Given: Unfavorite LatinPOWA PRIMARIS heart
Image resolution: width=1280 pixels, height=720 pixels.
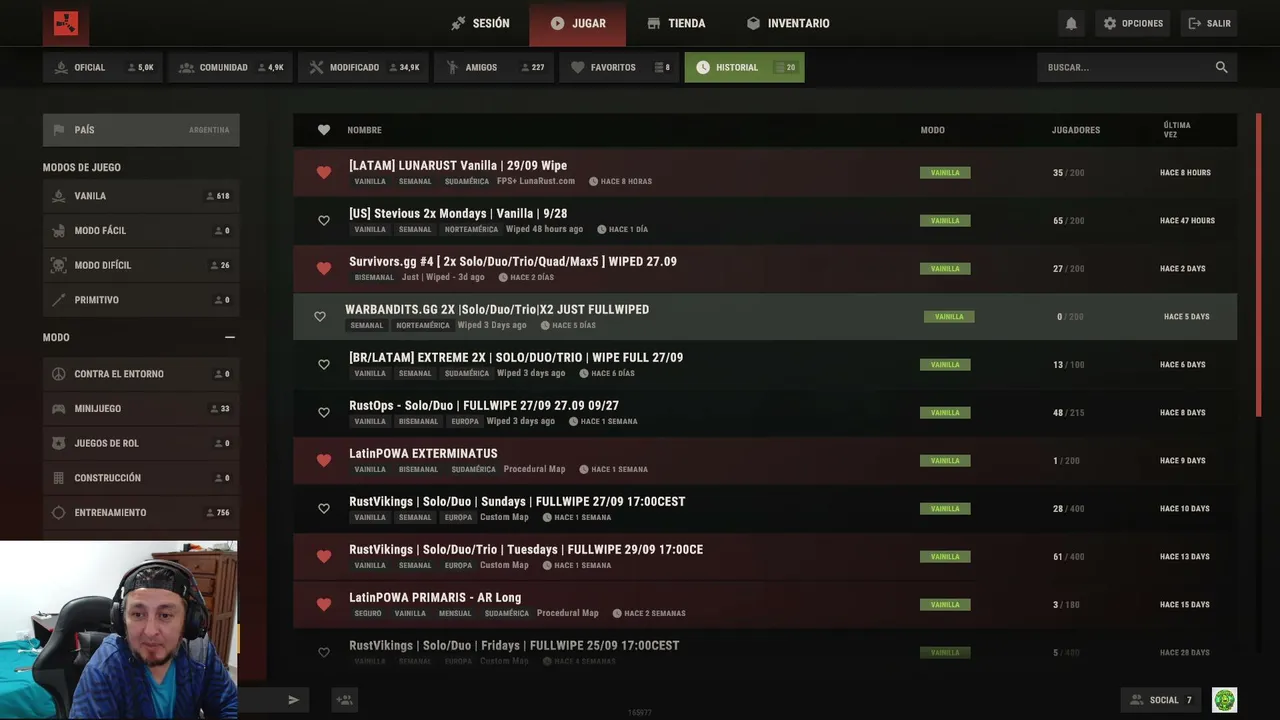Looking at the screenshot, I should click(x=324, y=605).
